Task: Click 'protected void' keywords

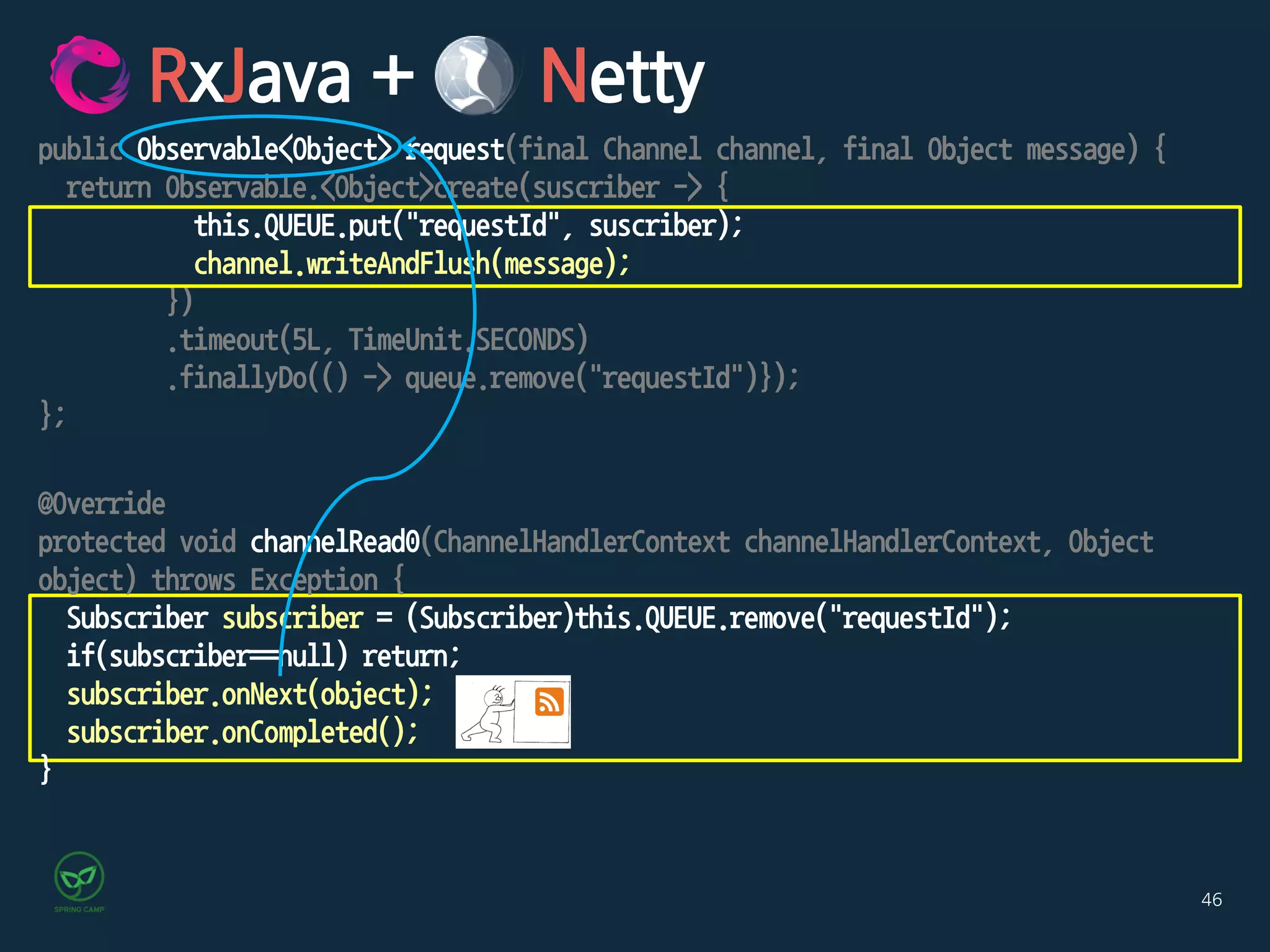Action: [137, 542]
